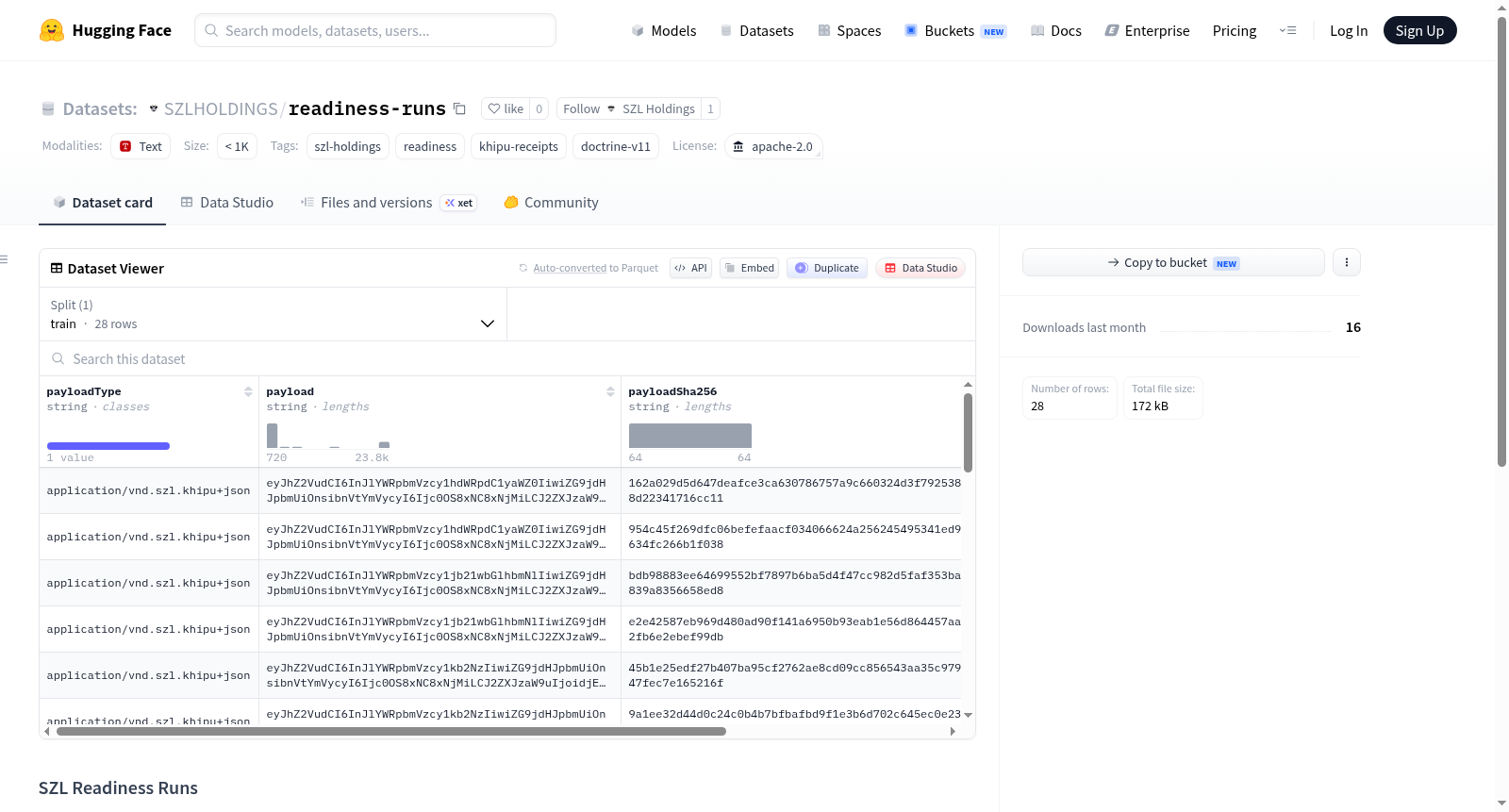Click the payloadSha256 length histogram bar
Screen dimensions: 1509x812
pos(690,436)
